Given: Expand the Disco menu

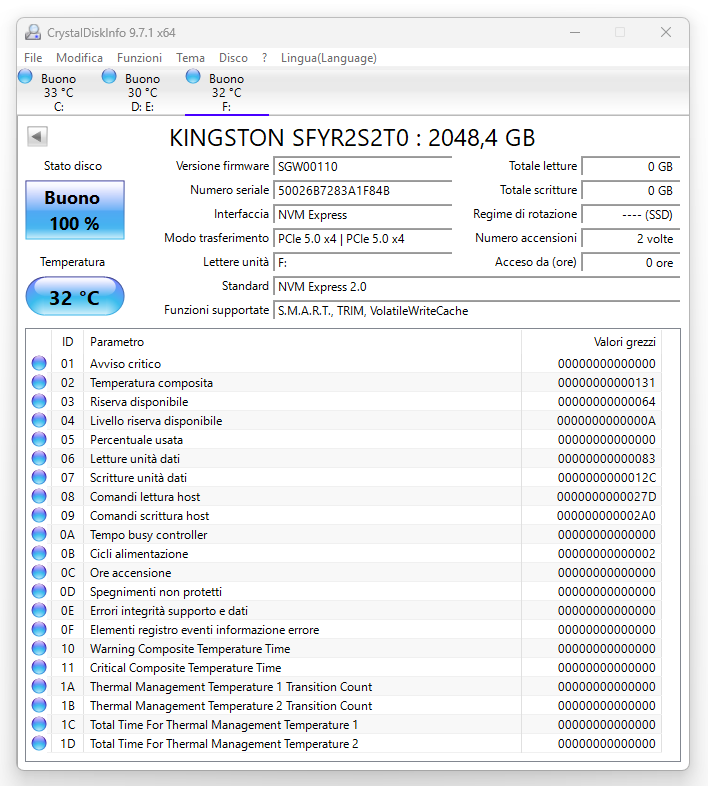Looking at the screenshot, I should (x=233, y=58).
